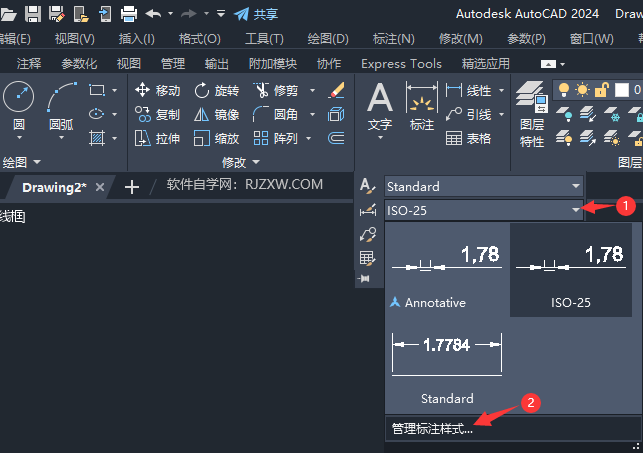Open the 视图(V) menu

[75, 39]
